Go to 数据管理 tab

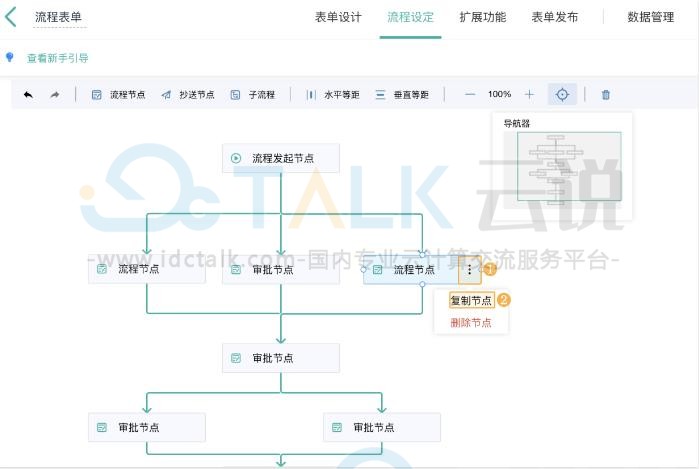pyautogui.click(x=650, y=17)
